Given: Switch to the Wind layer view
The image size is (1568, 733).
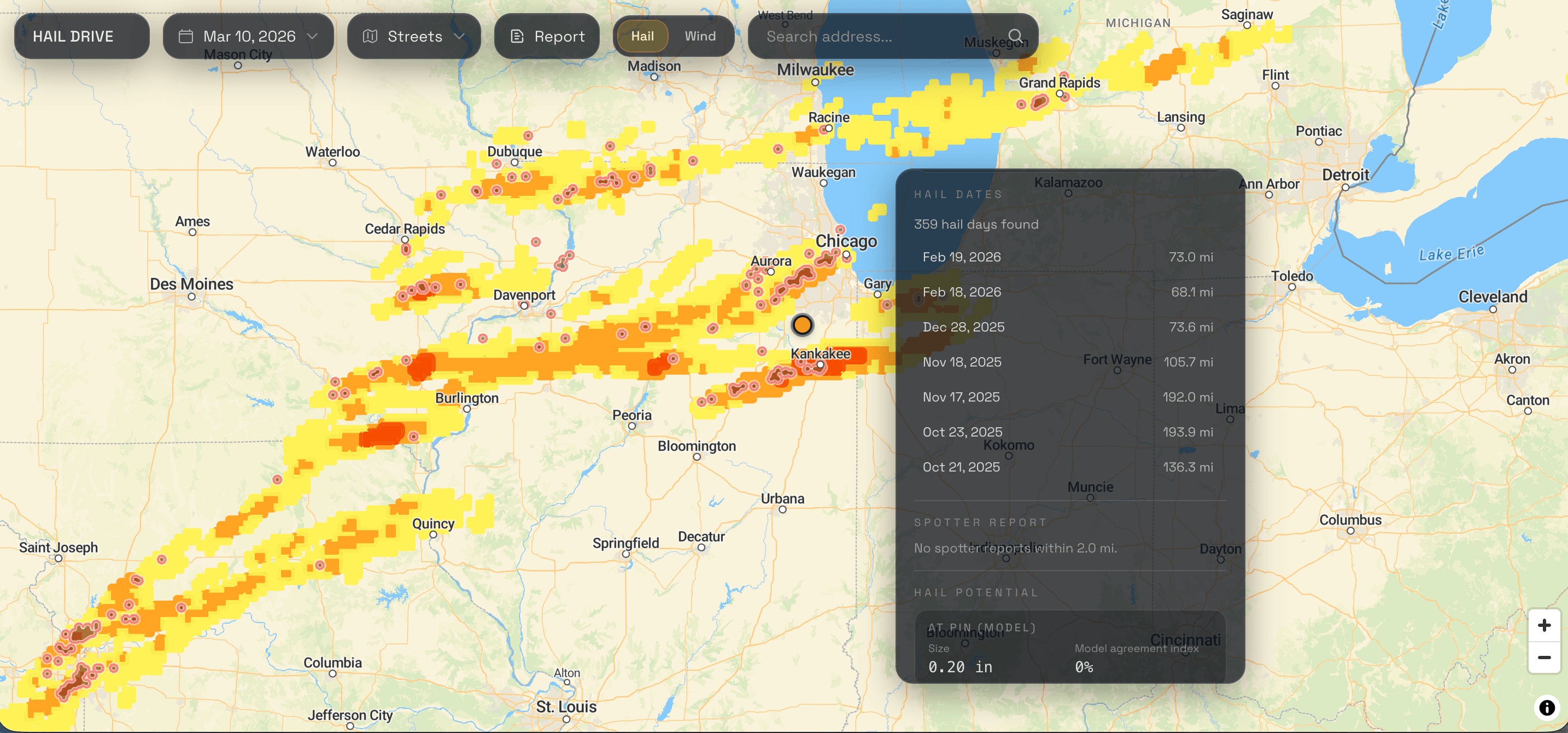Looking at the screenshot, I should tap(700, 36).
